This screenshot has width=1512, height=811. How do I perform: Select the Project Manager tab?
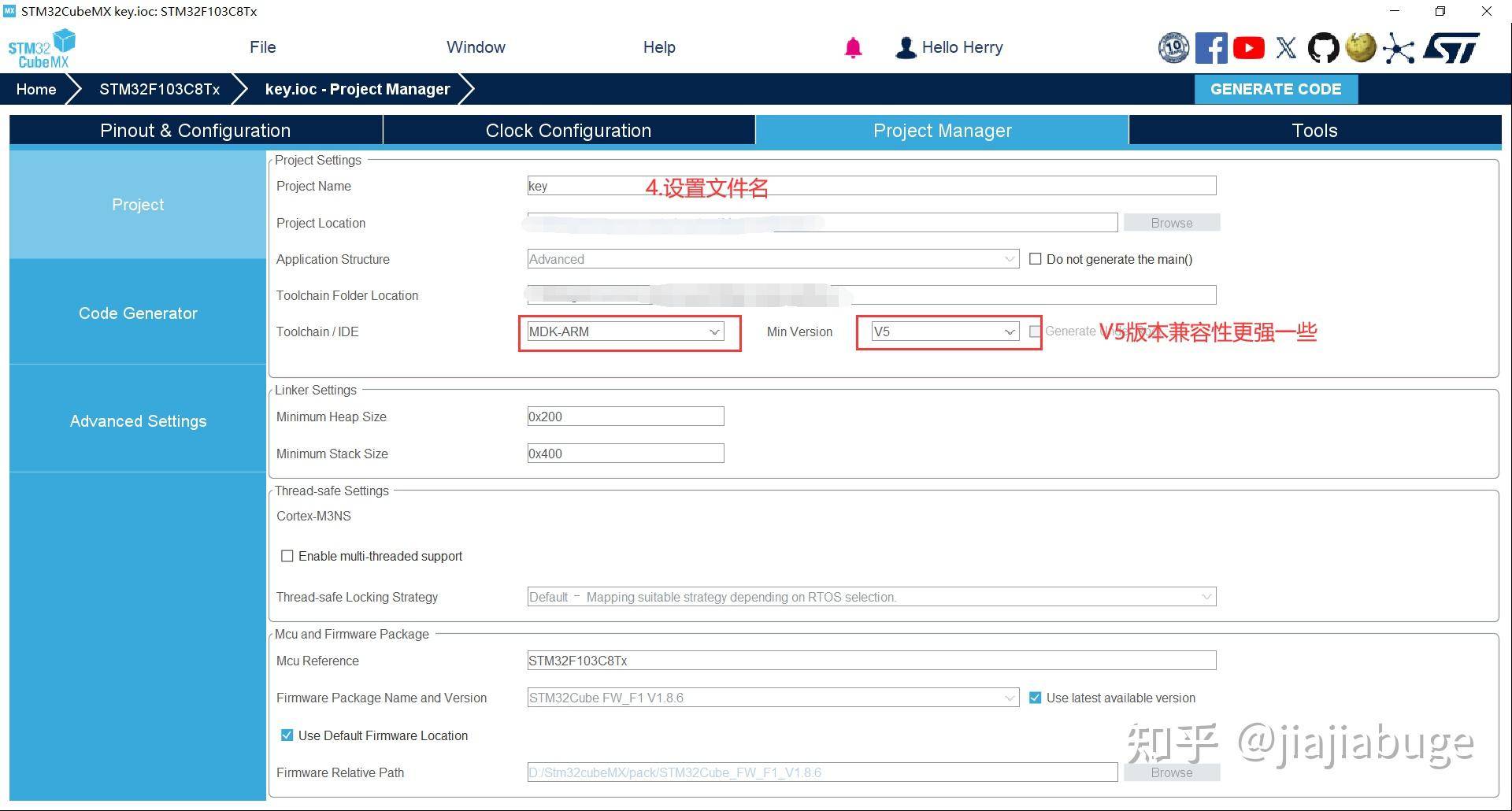(942, 130)
